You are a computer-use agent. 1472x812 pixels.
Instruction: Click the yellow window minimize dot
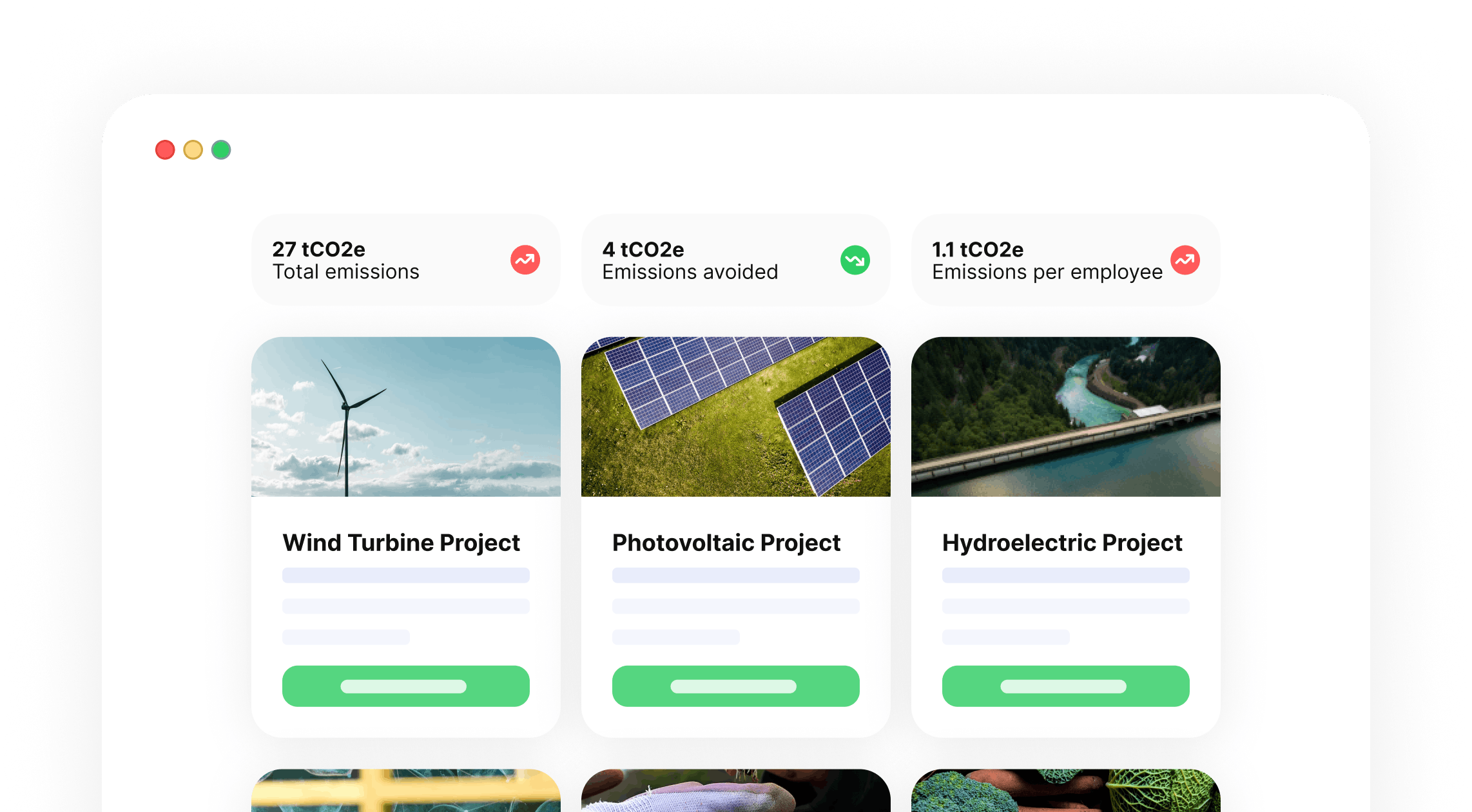[x=193, y=150]
